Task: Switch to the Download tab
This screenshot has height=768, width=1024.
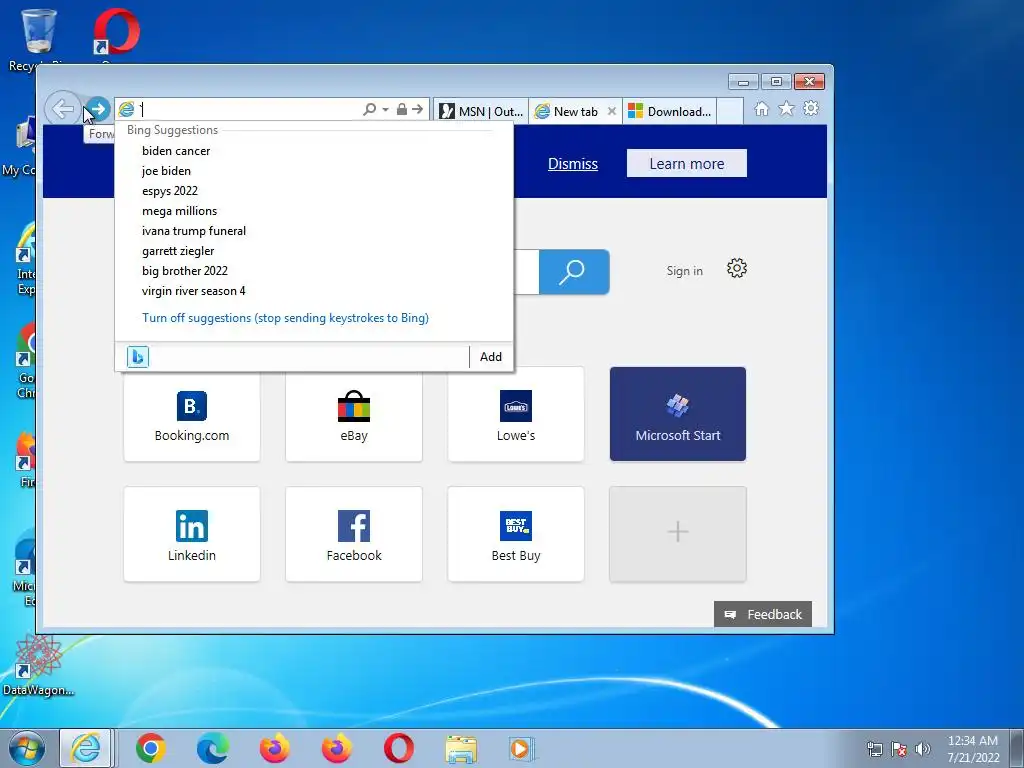Action: point(670,111)
